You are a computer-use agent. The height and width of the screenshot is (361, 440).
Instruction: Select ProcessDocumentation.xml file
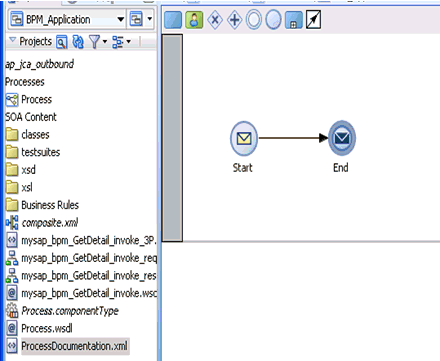click(x=74, y=346)
